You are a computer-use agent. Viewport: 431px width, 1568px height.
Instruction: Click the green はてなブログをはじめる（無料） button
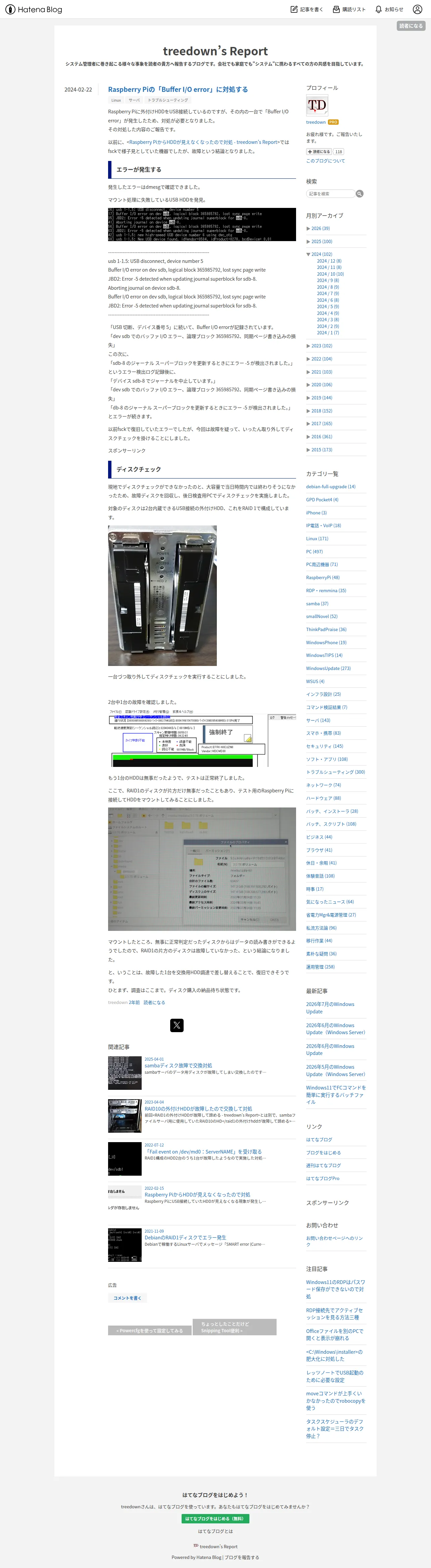click(x=215, y=1519)
